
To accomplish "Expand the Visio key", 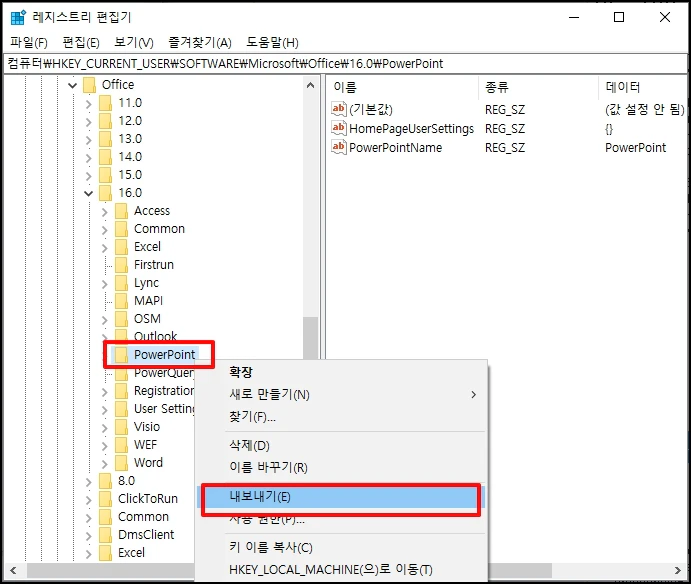I will pyautogui.click(x=104, y=428).
